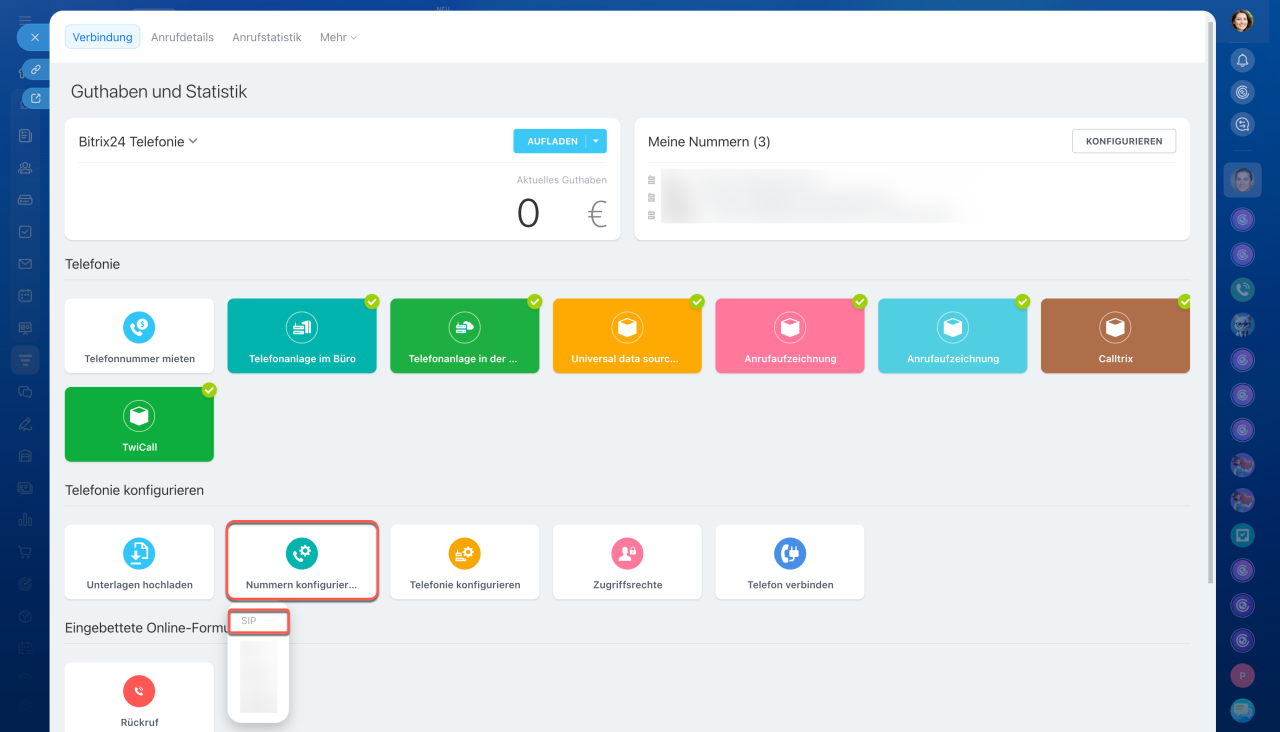Click checkmark on Telefonanlage im Büro
The width and height of the screenshot is (1280, 732).
tap(372, 301)
